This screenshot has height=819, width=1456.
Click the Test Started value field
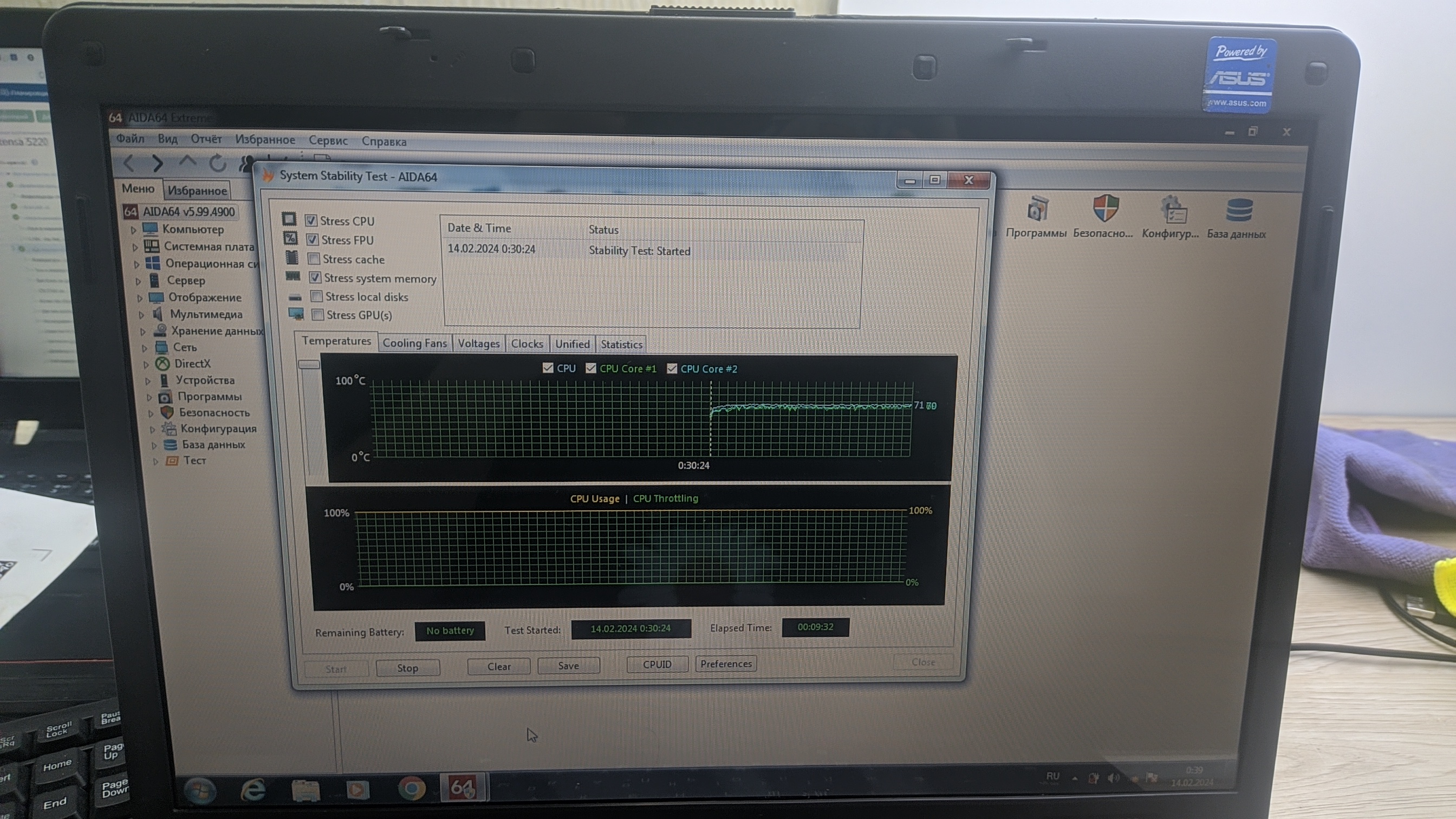[631, 628]
